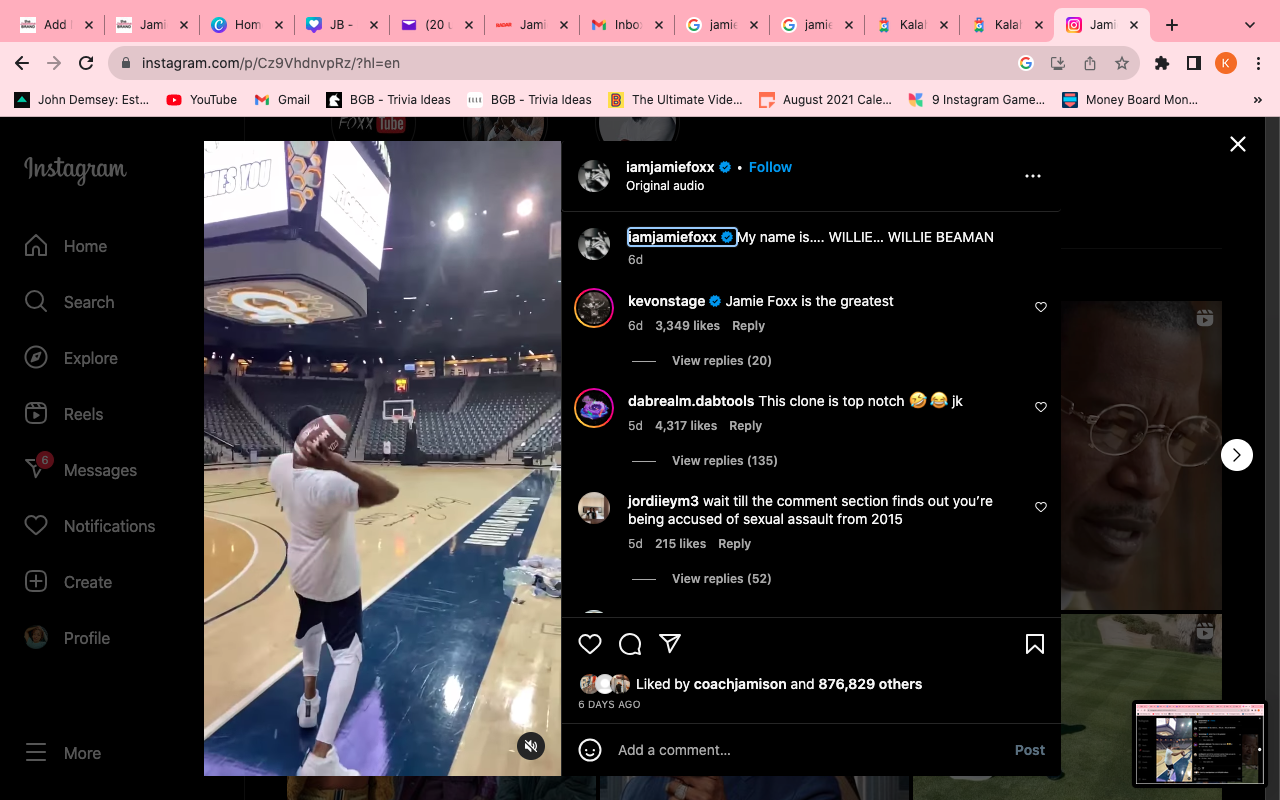Click the iamjamiefoxx header avatar
The height and width of the screenshot is (800, 1280).
(x=594, y=176)
